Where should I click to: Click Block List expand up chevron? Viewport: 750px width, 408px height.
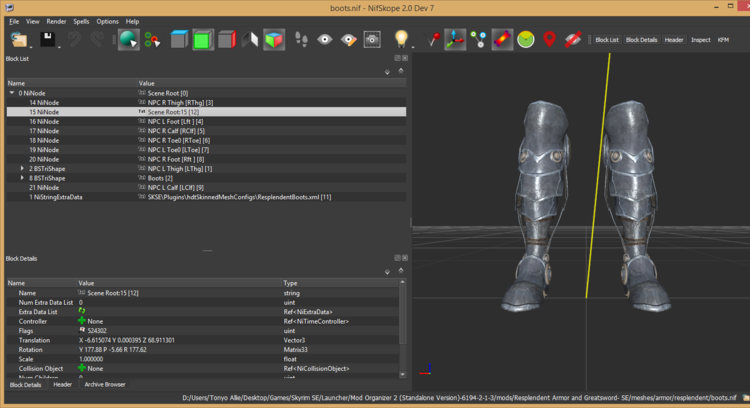[401, 71]
